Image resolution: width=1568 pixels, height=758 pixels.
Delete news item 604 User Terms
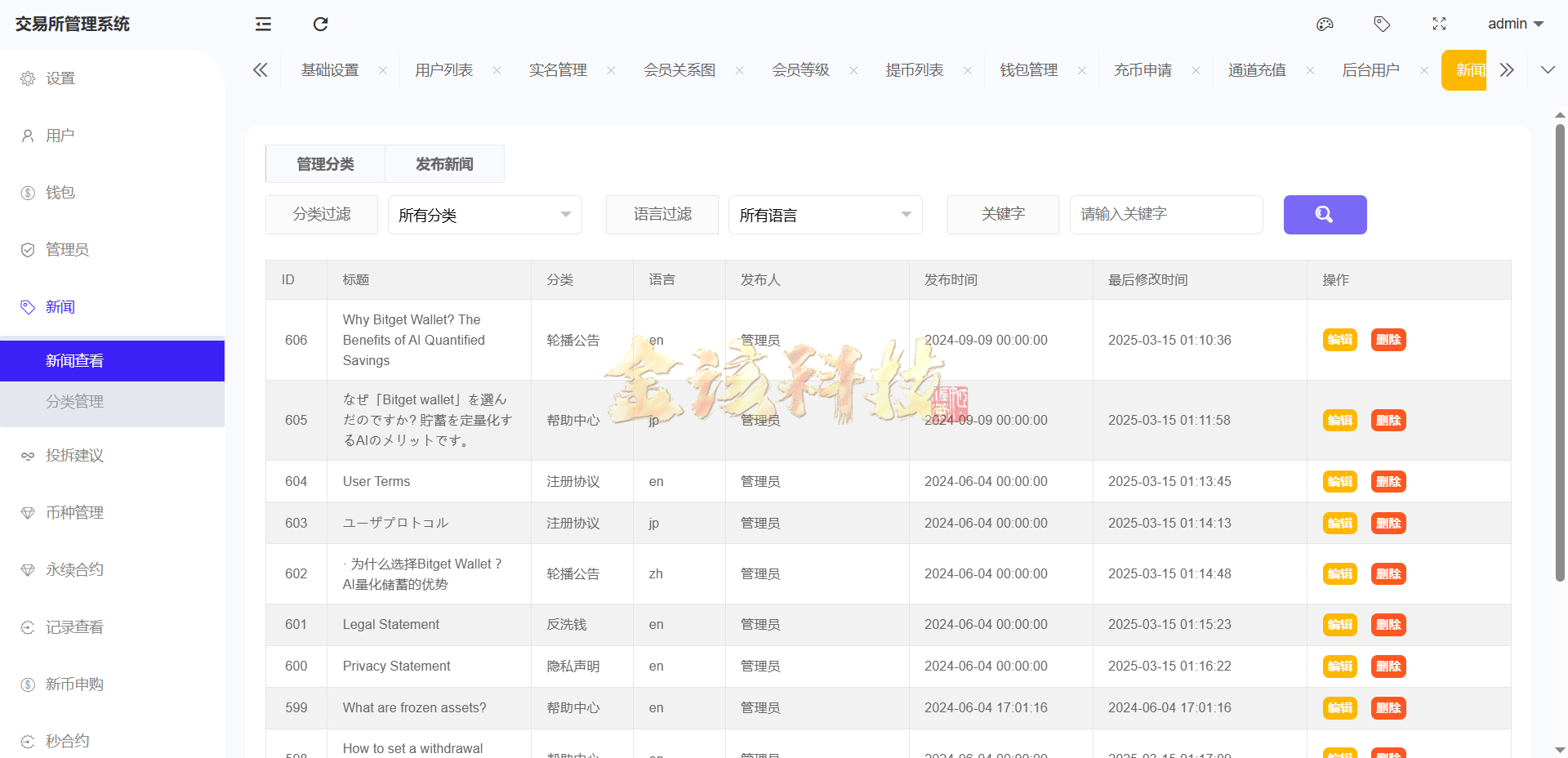[1388, 481]
